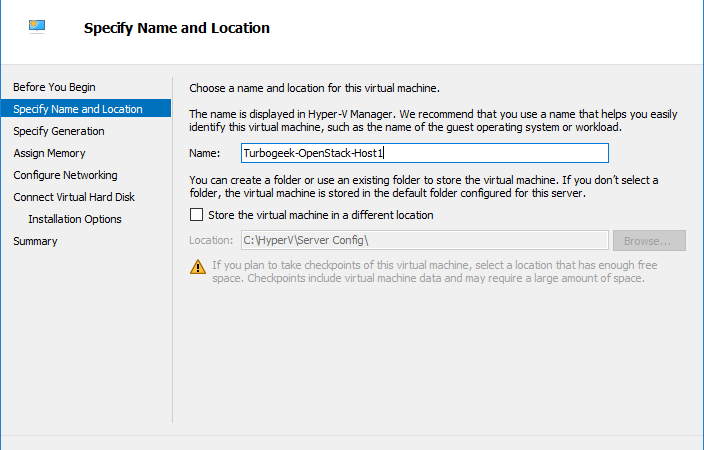Click 'Choose a name and location' instruction text
The height and width of the screenshot is (450, 704).
point(314,88)
